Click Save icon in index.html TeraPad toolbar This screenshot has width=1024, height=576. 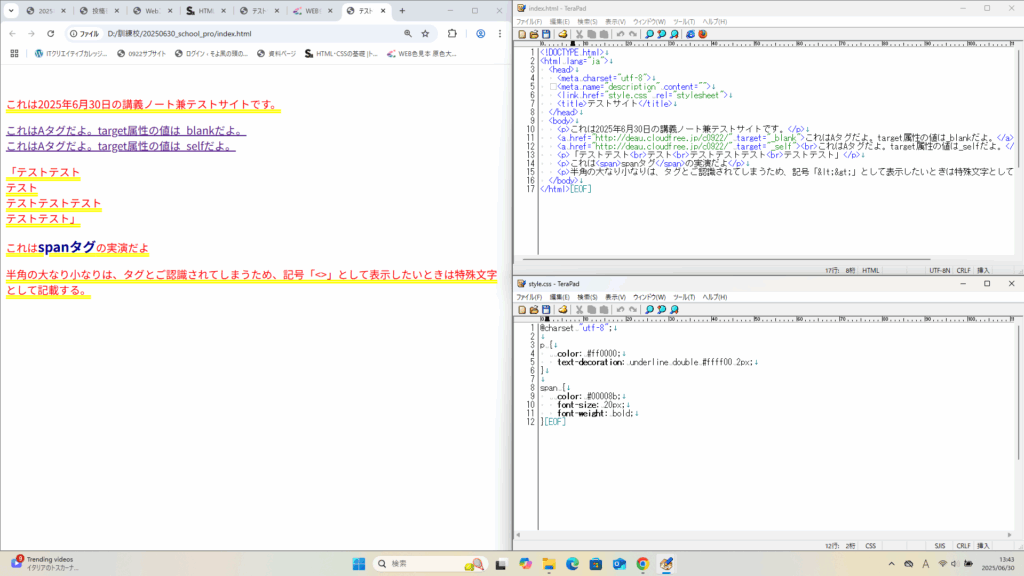coord(546,33)
